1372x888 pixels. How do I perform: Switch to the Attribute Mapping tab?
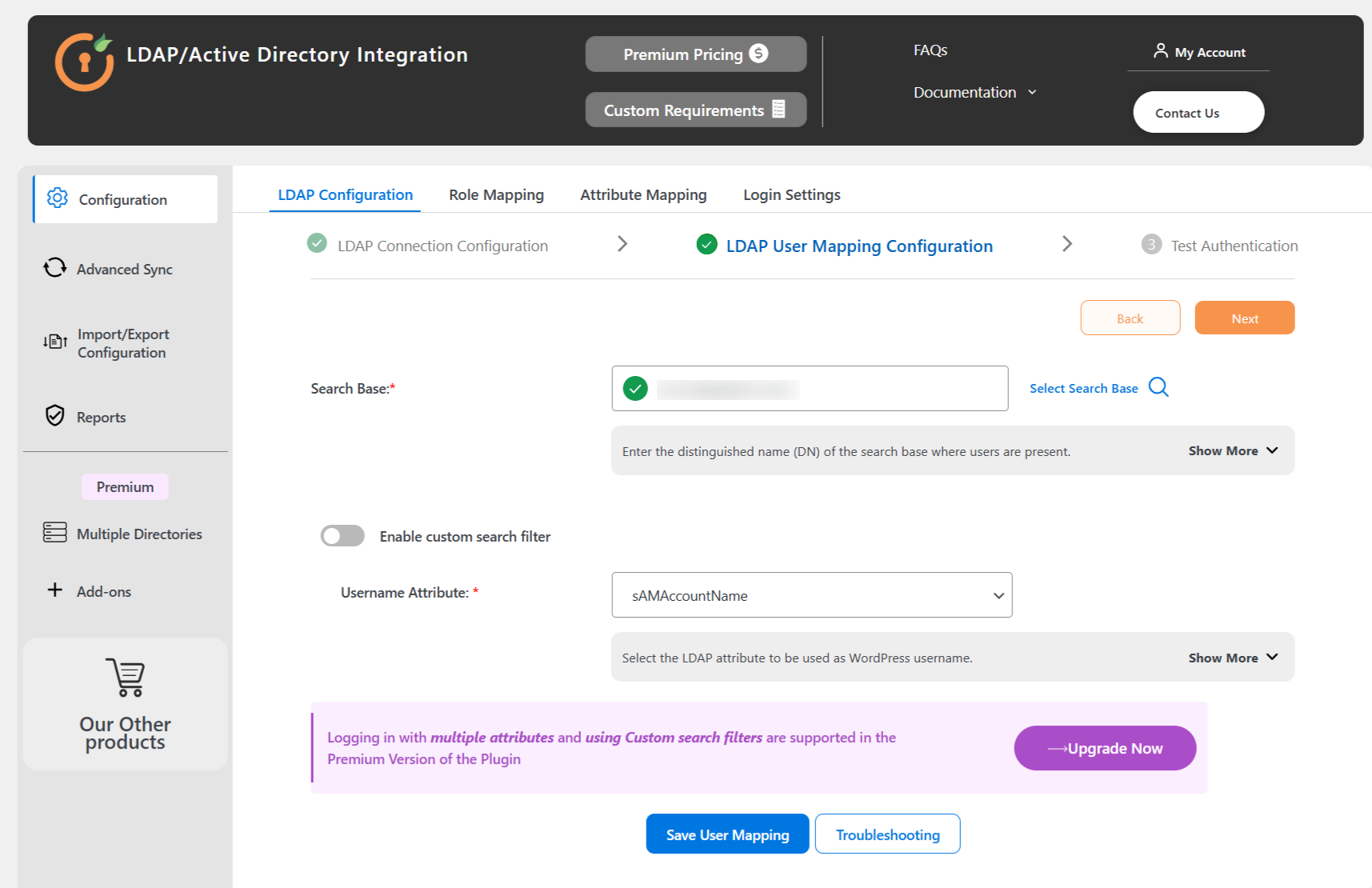tap(643, 195)
